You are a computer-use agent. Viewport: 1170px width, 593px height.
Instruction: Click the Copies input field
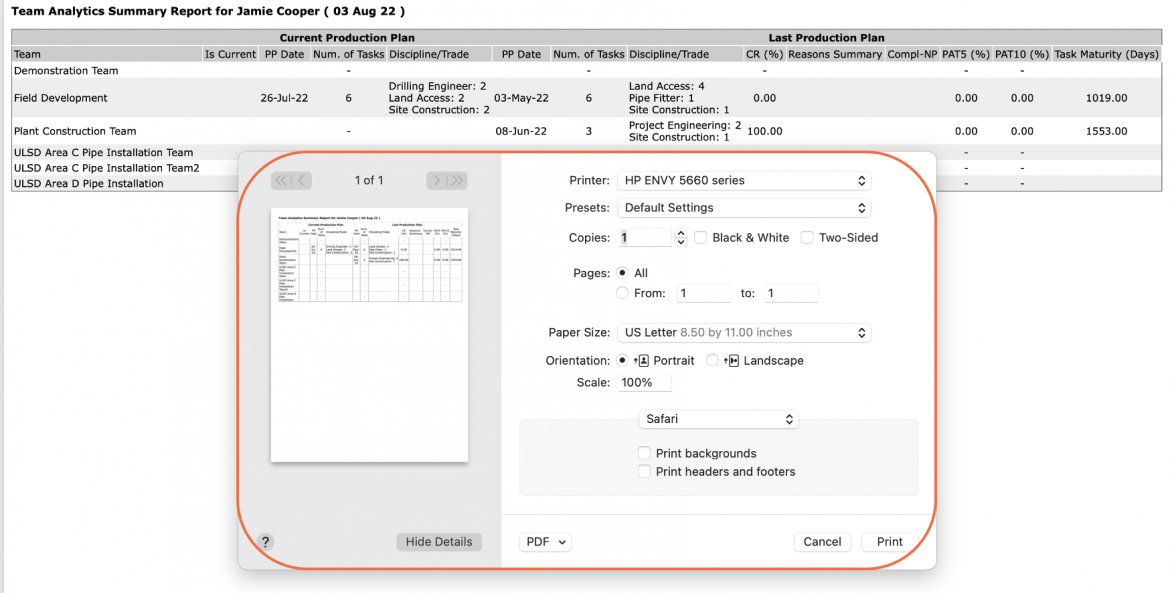tap(645, 238)
